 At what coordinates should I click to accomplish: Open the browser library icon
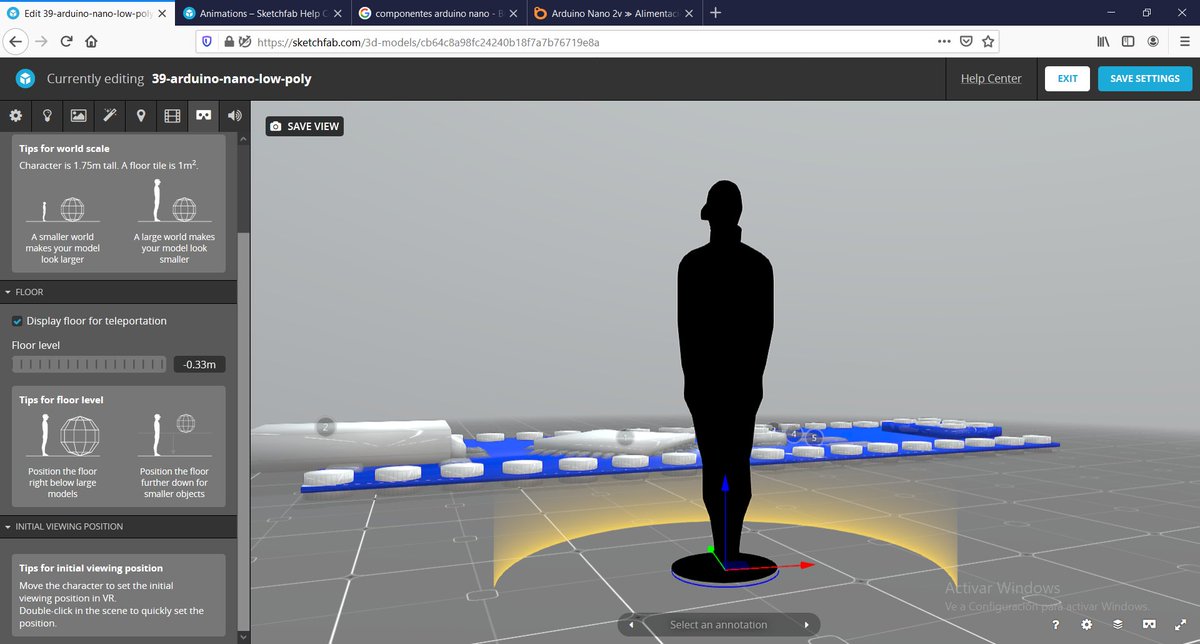1104,42
